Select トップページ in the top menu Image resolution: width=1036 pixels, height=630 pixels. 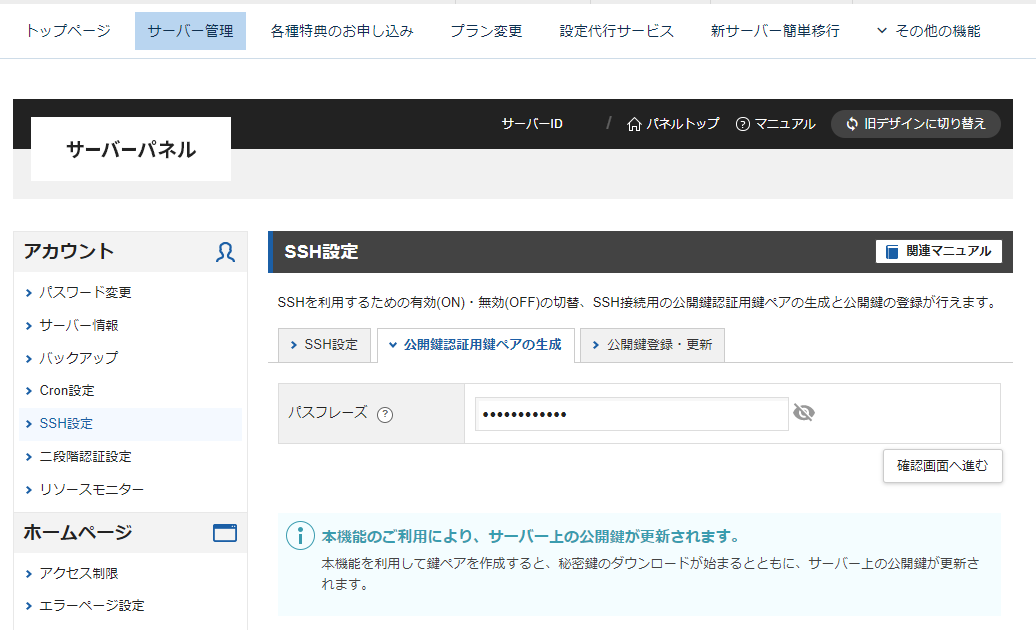(66, 31)
